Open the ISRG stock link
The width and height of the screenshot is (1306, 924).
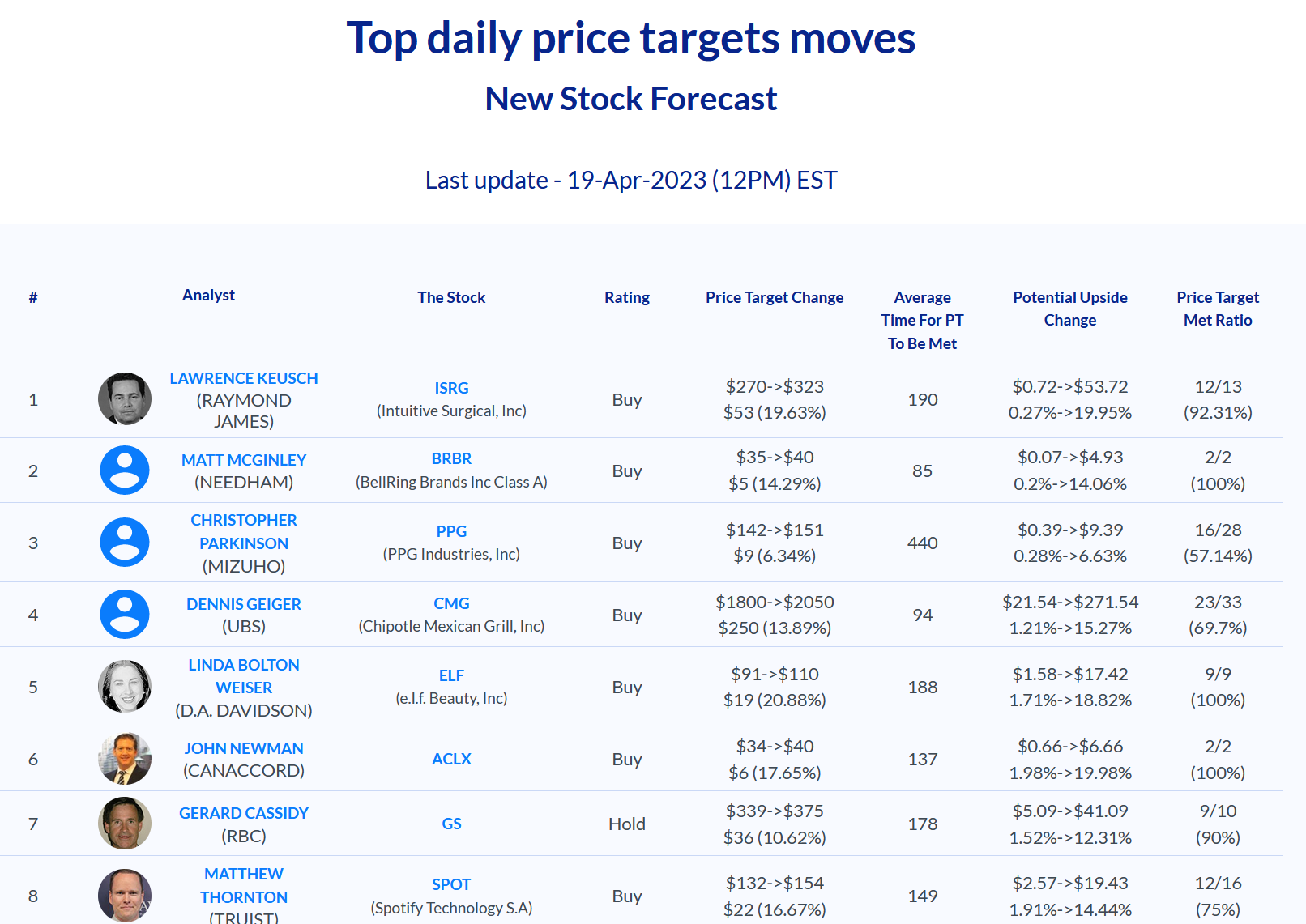[451, 388]
